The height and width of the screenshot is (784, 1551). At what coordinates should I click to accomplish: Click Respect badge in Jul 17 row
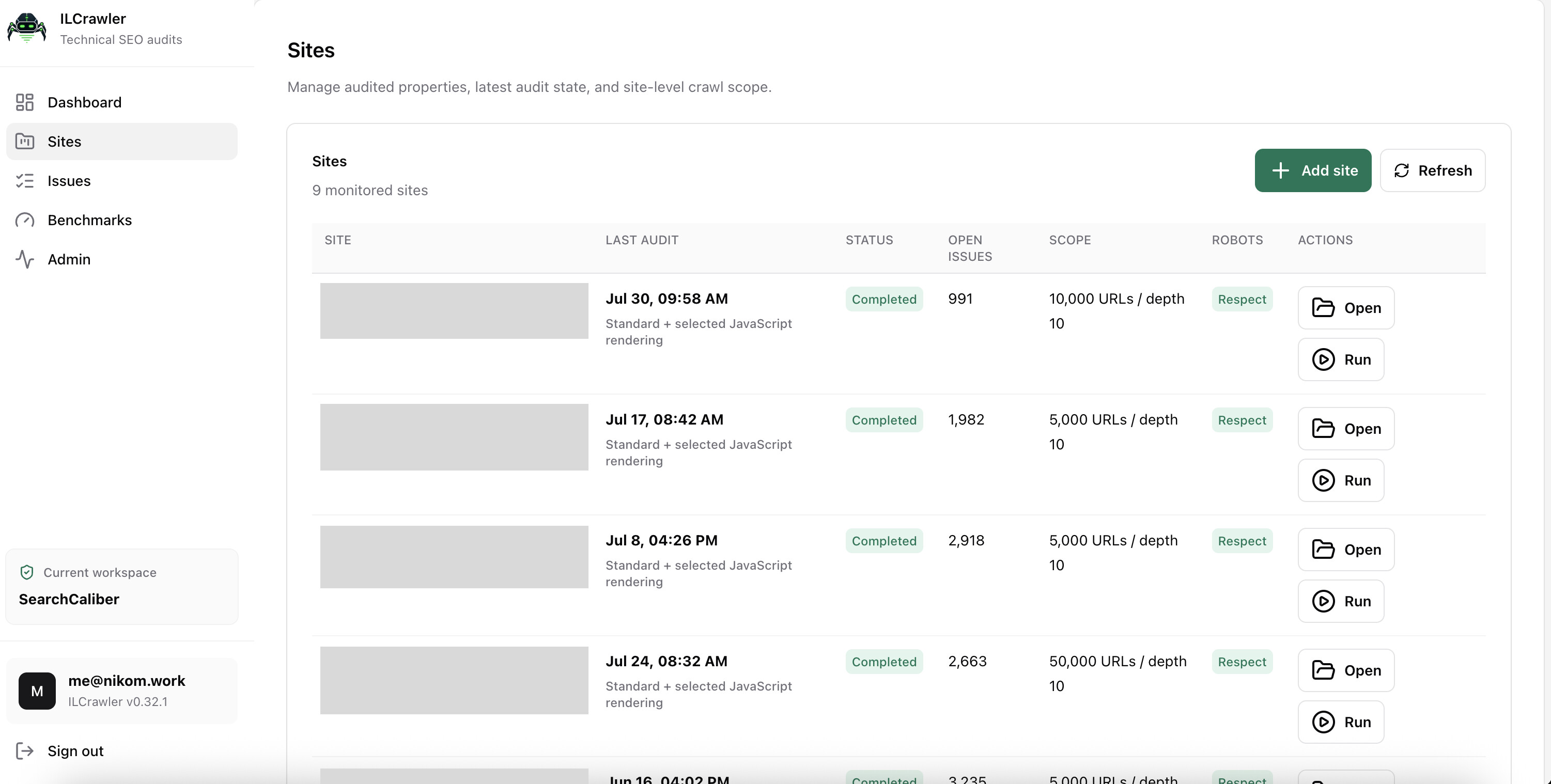pyautogui.click(x=1242, y=420)
